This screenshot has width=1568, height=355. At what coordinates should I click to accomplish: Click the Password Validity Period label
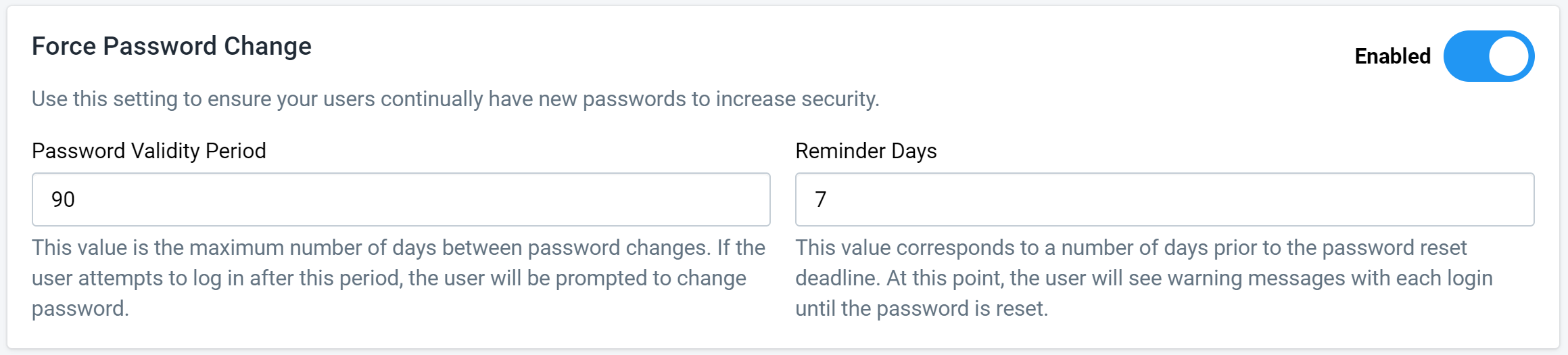pyautogui.click(x=149, y=151)
